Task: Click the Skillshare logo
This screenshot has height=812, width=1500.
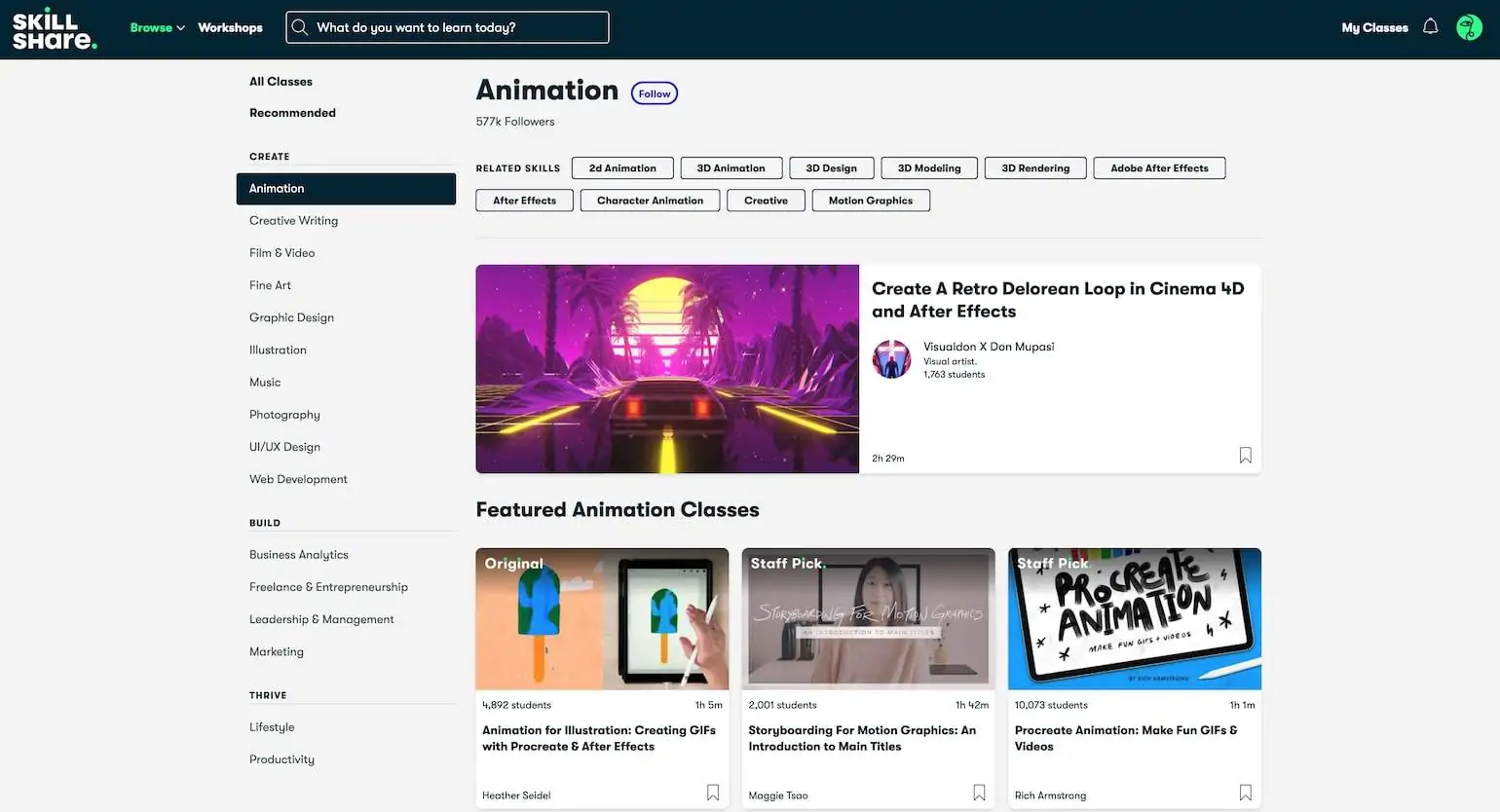Action: (55, 29)
